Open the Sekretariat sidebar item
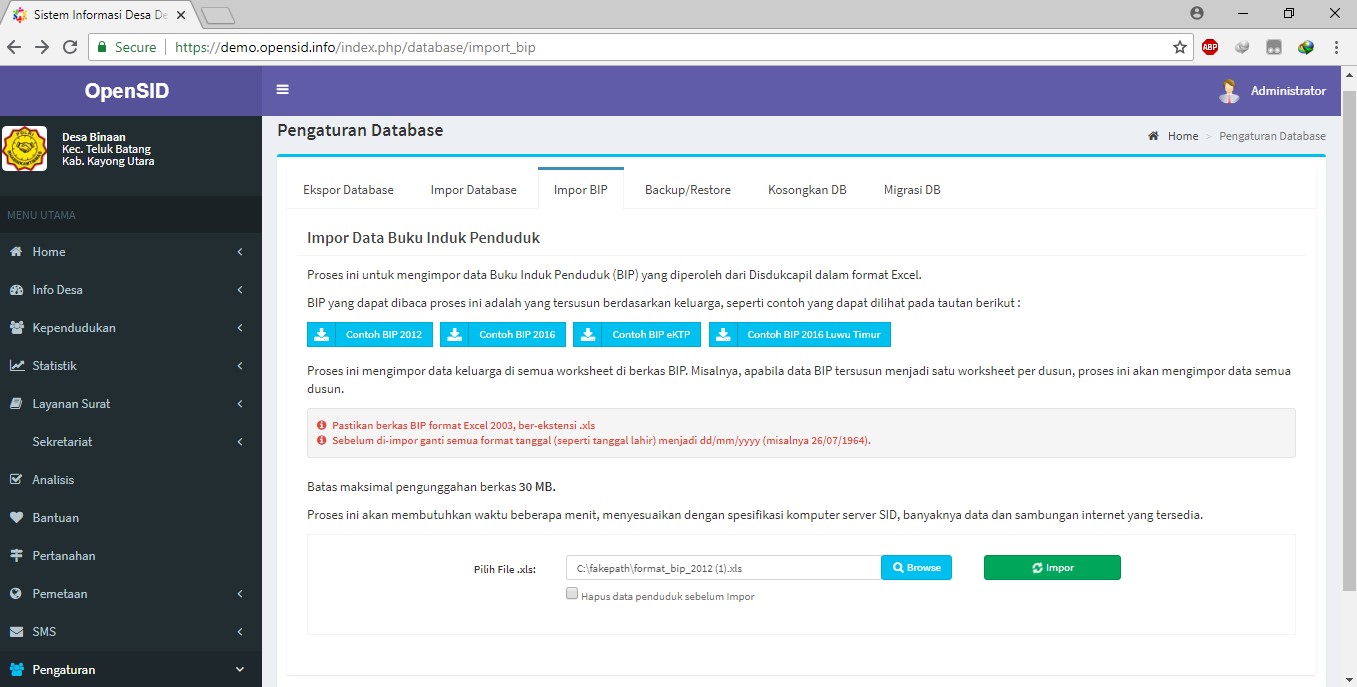 coord(131,442)
